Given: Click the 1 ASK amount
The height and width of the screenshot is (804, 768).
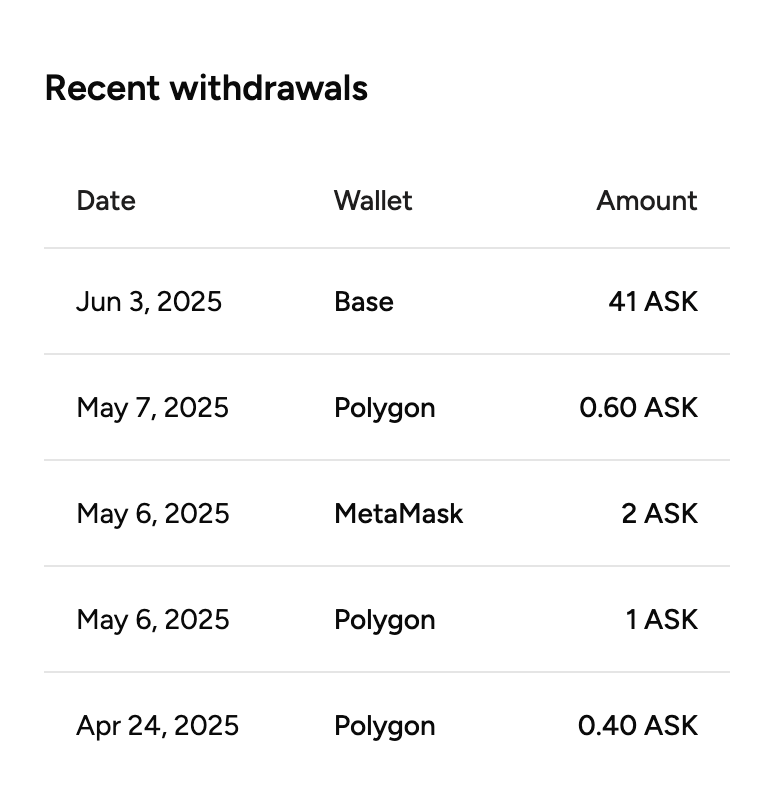Looking at the screenshot, I should point(661,620).
